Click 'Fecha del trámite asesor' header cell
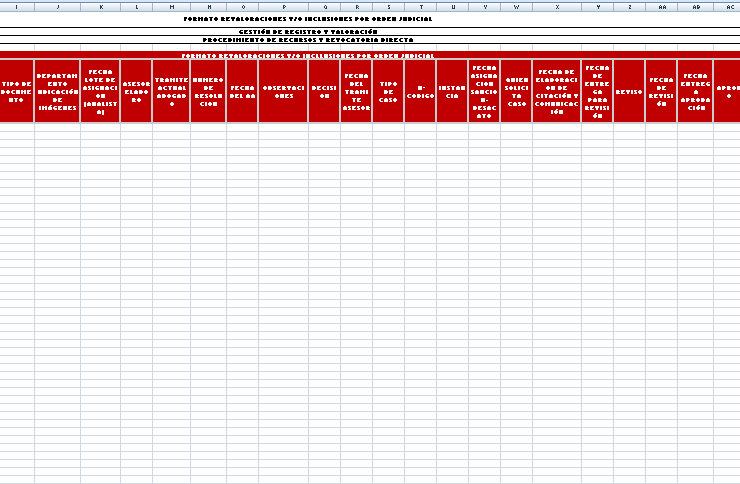 tap(356, 91)
